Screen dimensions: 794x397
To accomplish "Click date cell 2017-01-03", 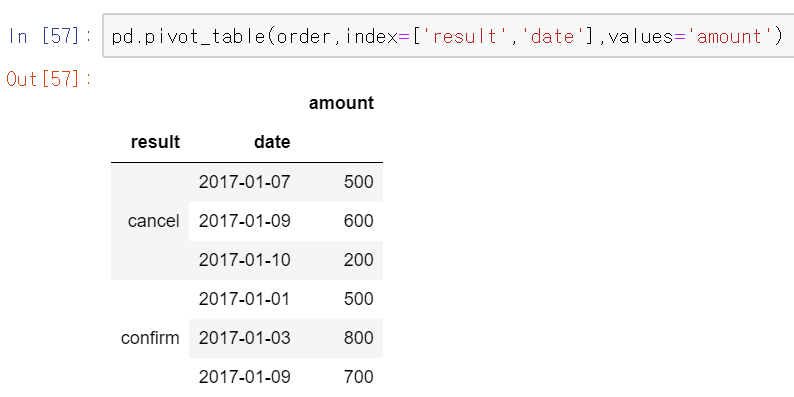I will tap(245, 338).
